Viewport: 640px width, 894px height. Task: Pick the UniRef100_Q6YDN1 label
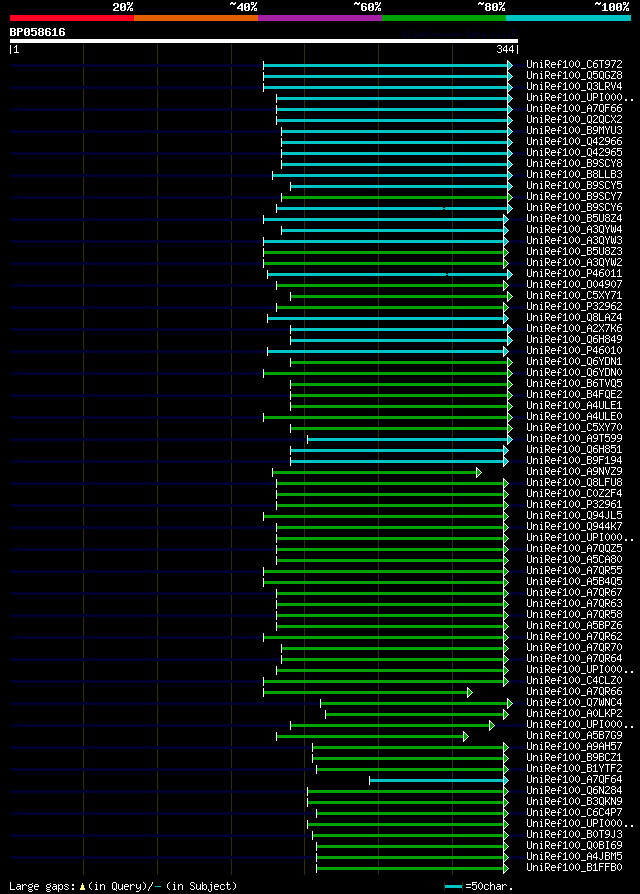tap(574, 361)
